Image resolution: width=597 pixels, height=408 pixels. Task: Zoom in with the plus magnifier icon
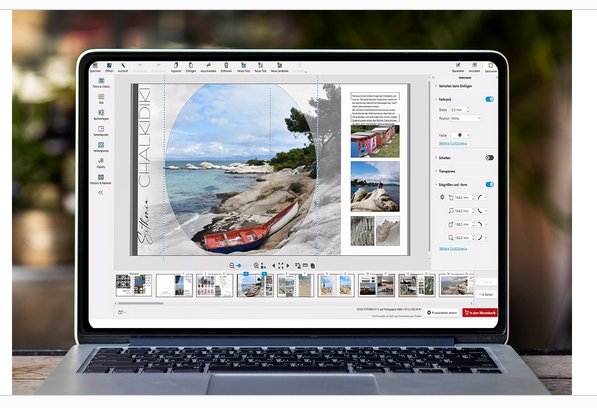coord(256,266)
